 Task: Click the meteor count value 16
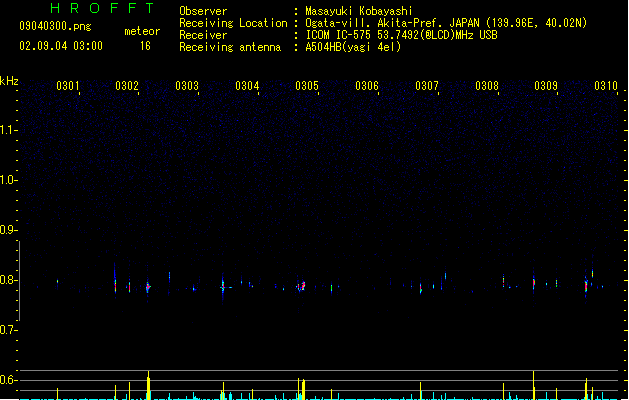145,46
